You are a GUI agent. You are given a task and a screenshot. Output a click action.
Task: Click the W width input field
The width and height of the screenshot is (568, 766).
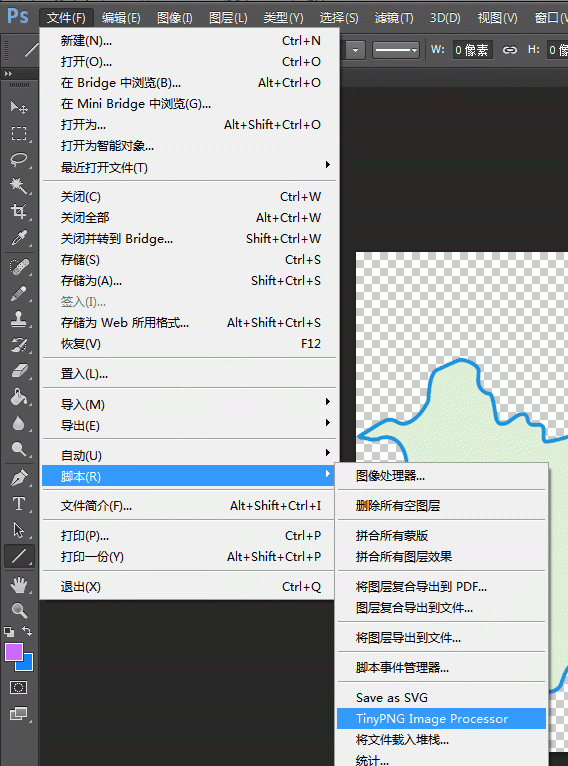472,50
